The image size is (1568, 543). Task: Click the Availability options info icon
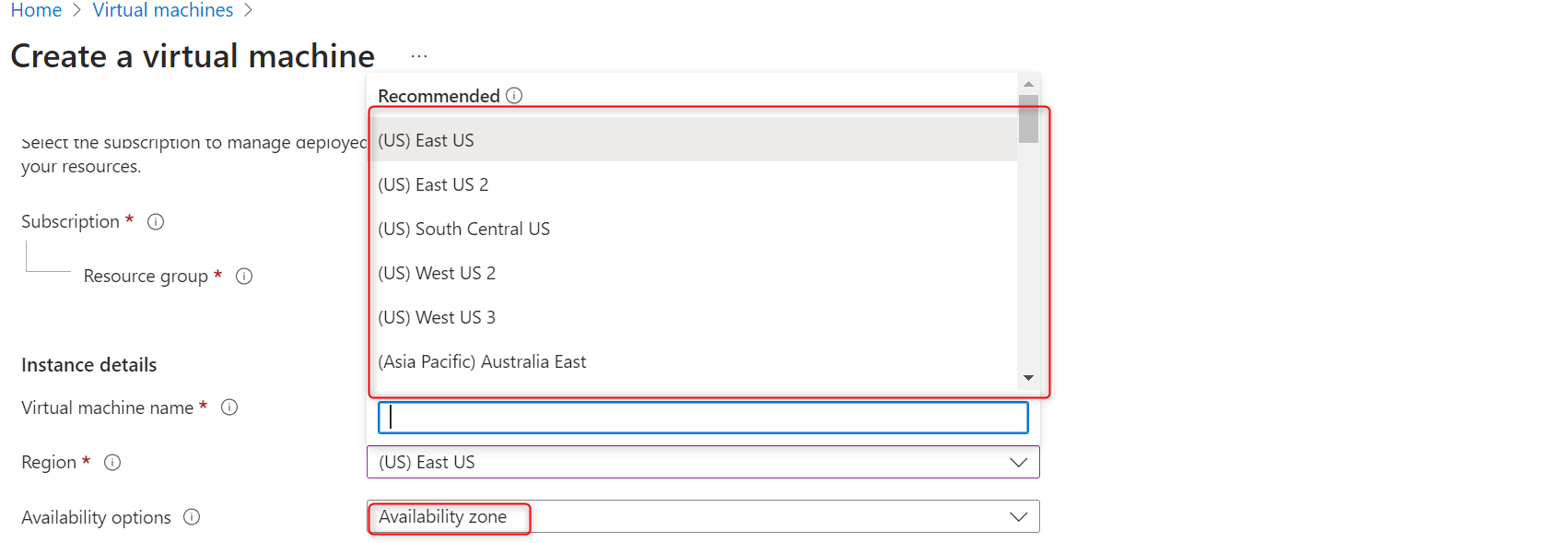pyautogui.click(x=192, y=517)
